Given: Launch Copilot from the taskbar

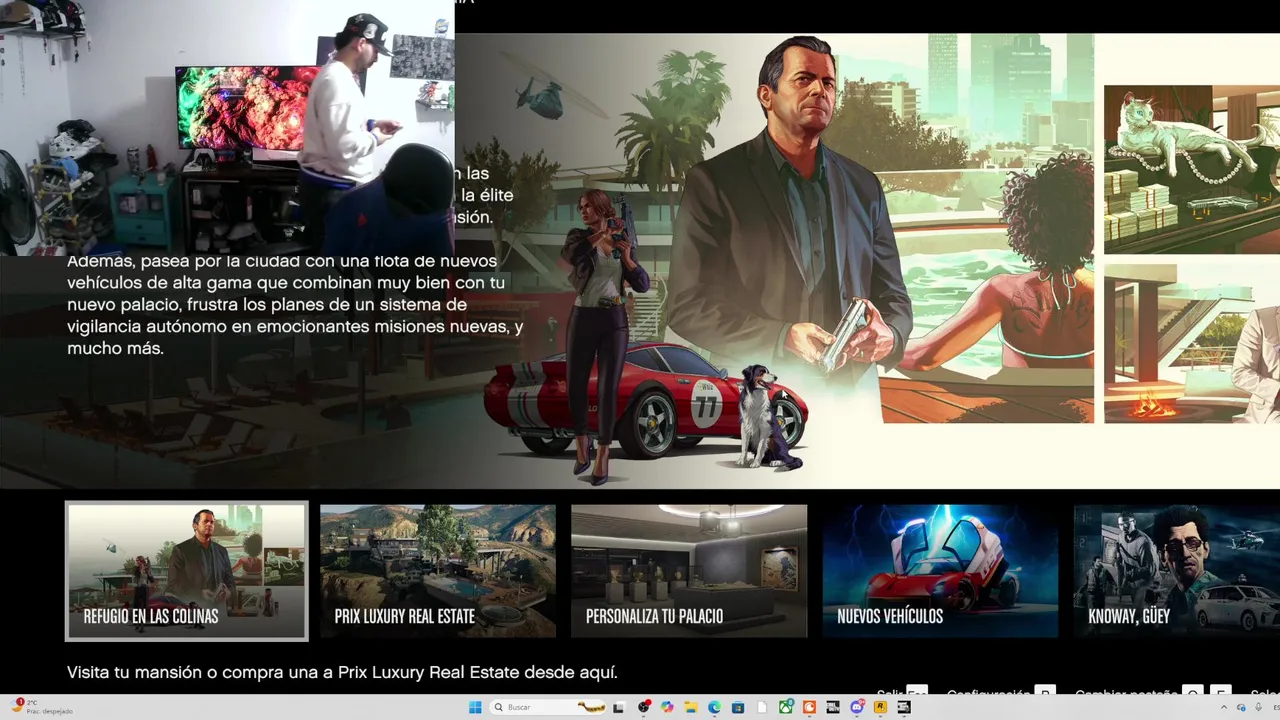Looking at the screenshot, I should [x=667, y=707].
